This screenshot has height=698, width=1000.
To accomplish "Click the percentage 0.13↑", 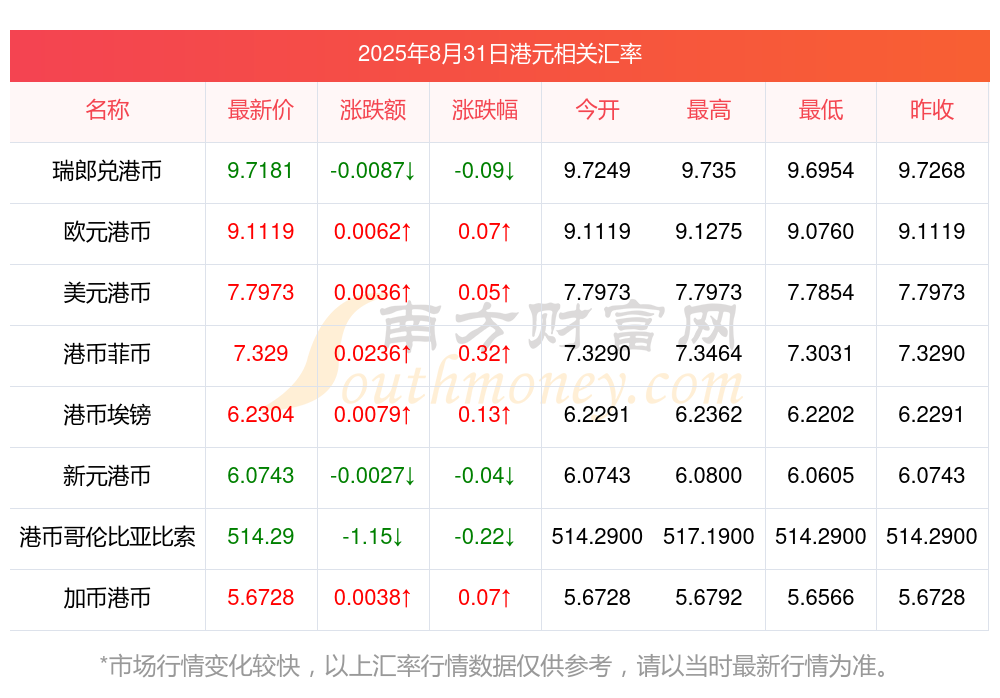I will [485, 414].
